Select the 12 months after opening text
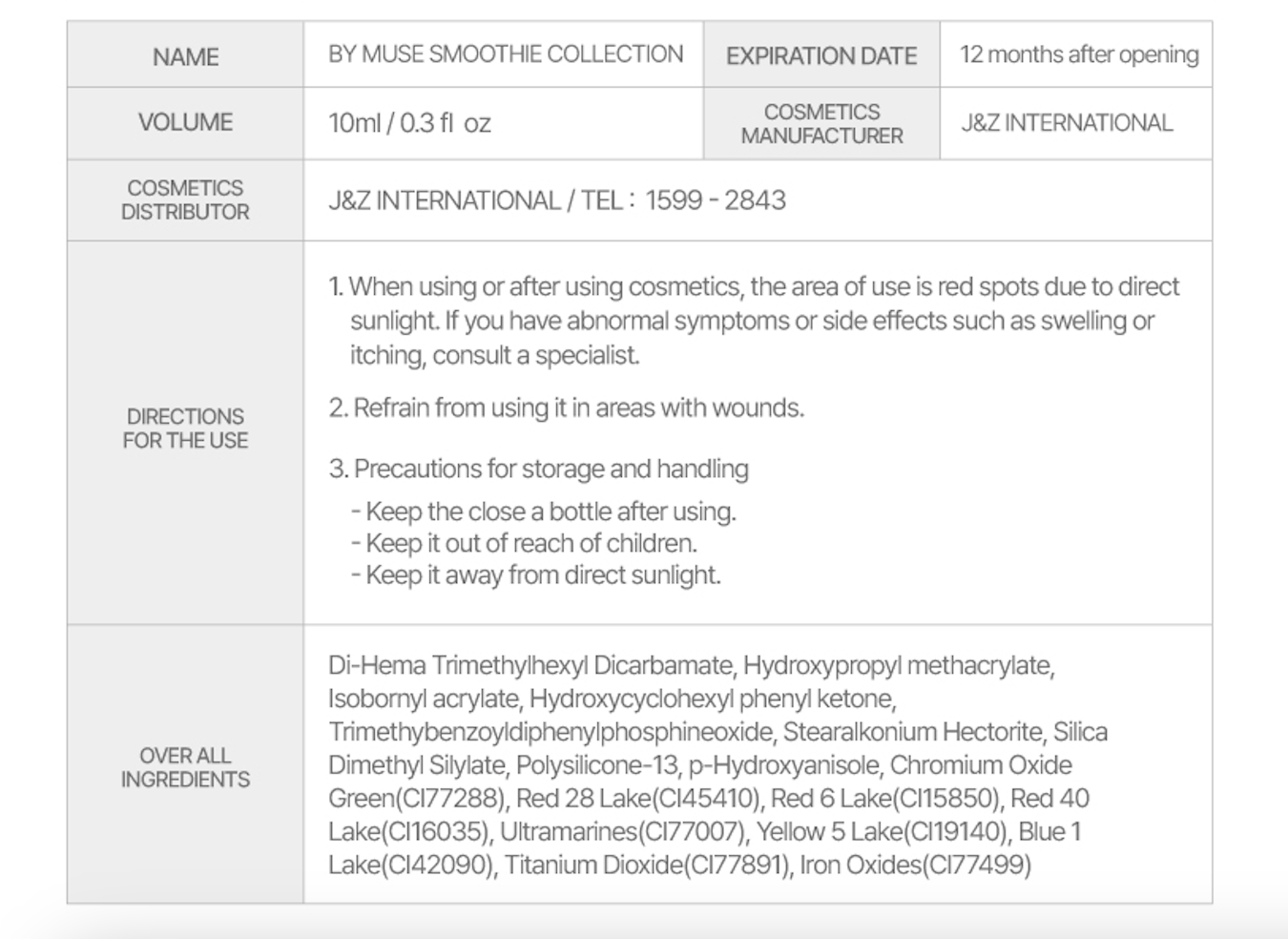 1078,54
